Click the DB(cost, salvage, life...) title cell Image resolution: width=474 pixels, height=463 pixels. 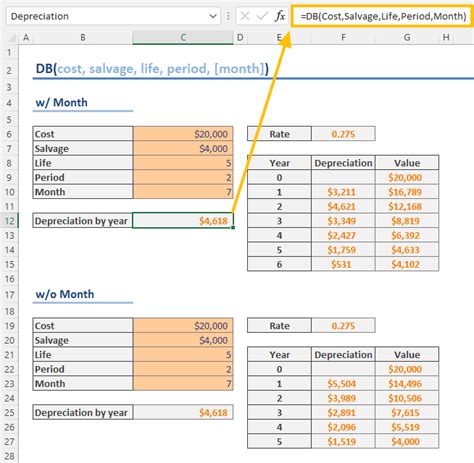[x=152, y=69]
